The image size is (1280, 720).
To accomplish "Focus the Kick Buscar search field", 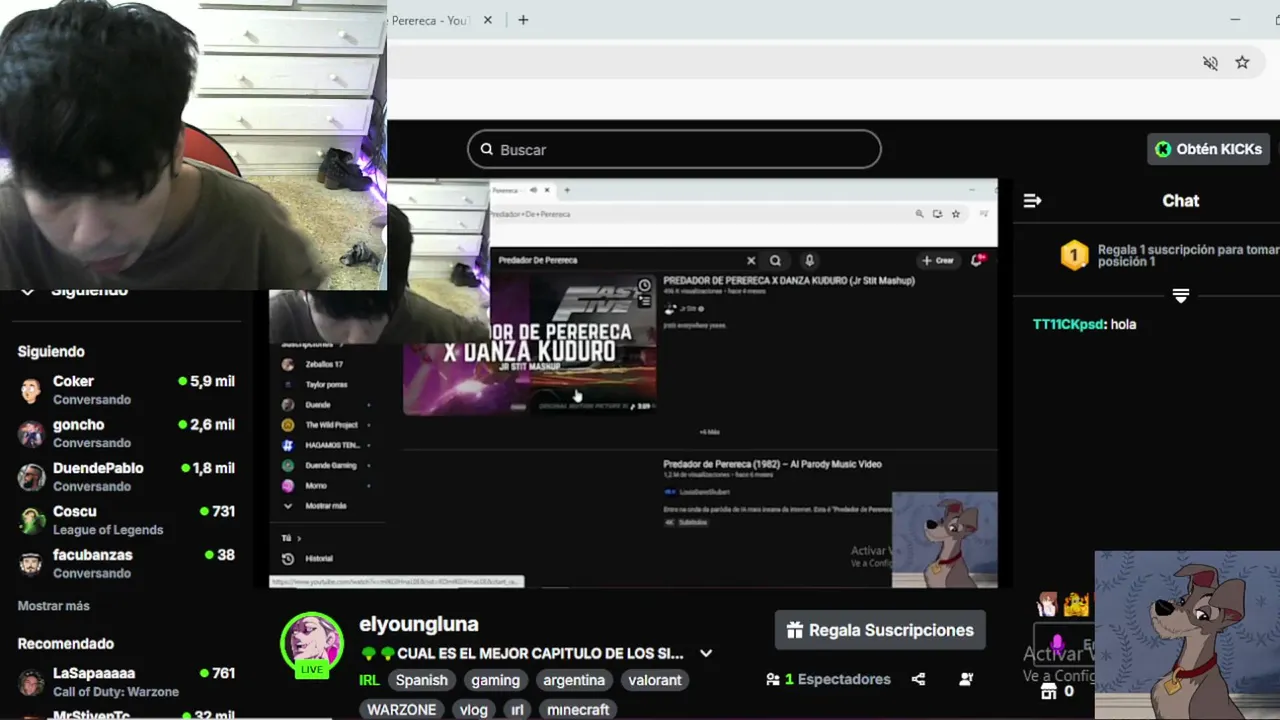I will pyautogui.click(x=674, y=149).
